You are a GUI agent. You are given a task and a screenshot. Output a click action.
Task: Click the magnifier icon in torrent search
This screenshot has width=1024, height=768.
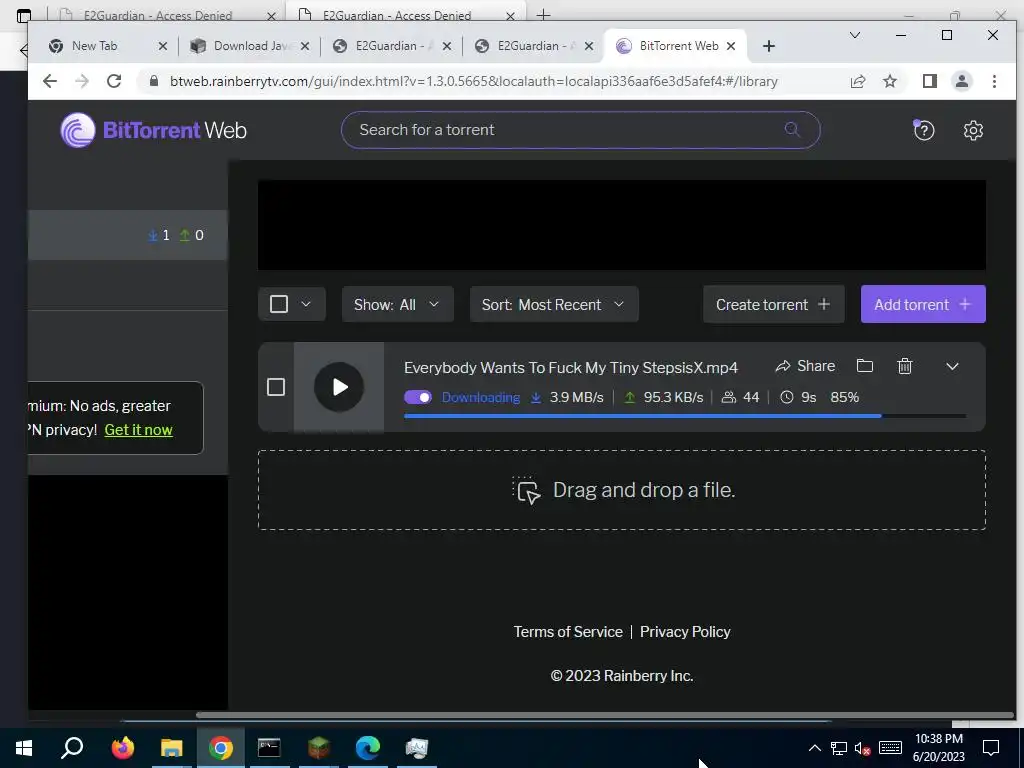792,129
